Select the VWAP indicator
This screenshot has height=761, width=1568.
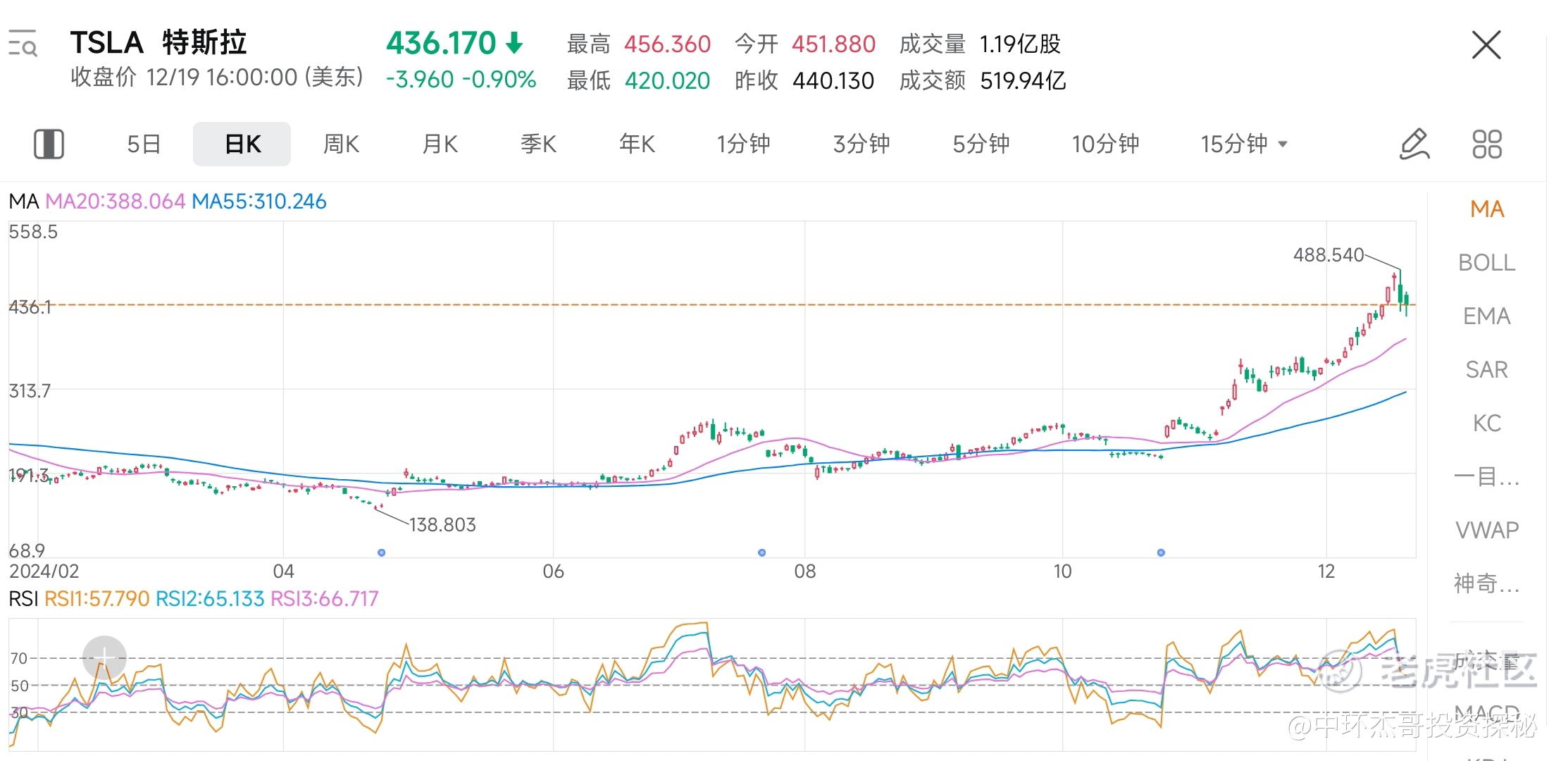tap(1487, 530)
